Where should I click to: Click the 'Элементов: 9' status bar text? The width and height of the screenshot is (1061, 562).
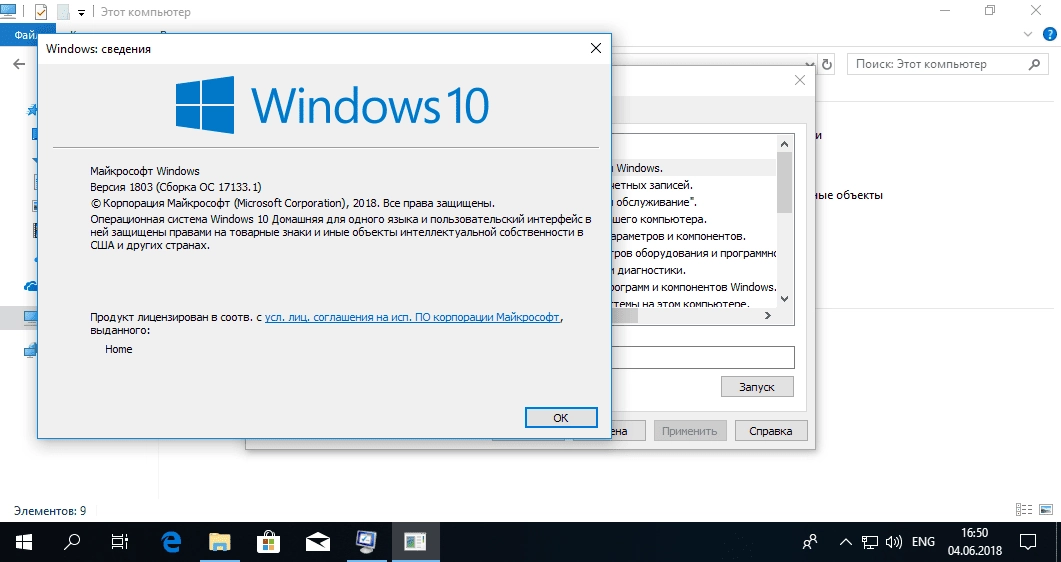(x=50, y=511)
